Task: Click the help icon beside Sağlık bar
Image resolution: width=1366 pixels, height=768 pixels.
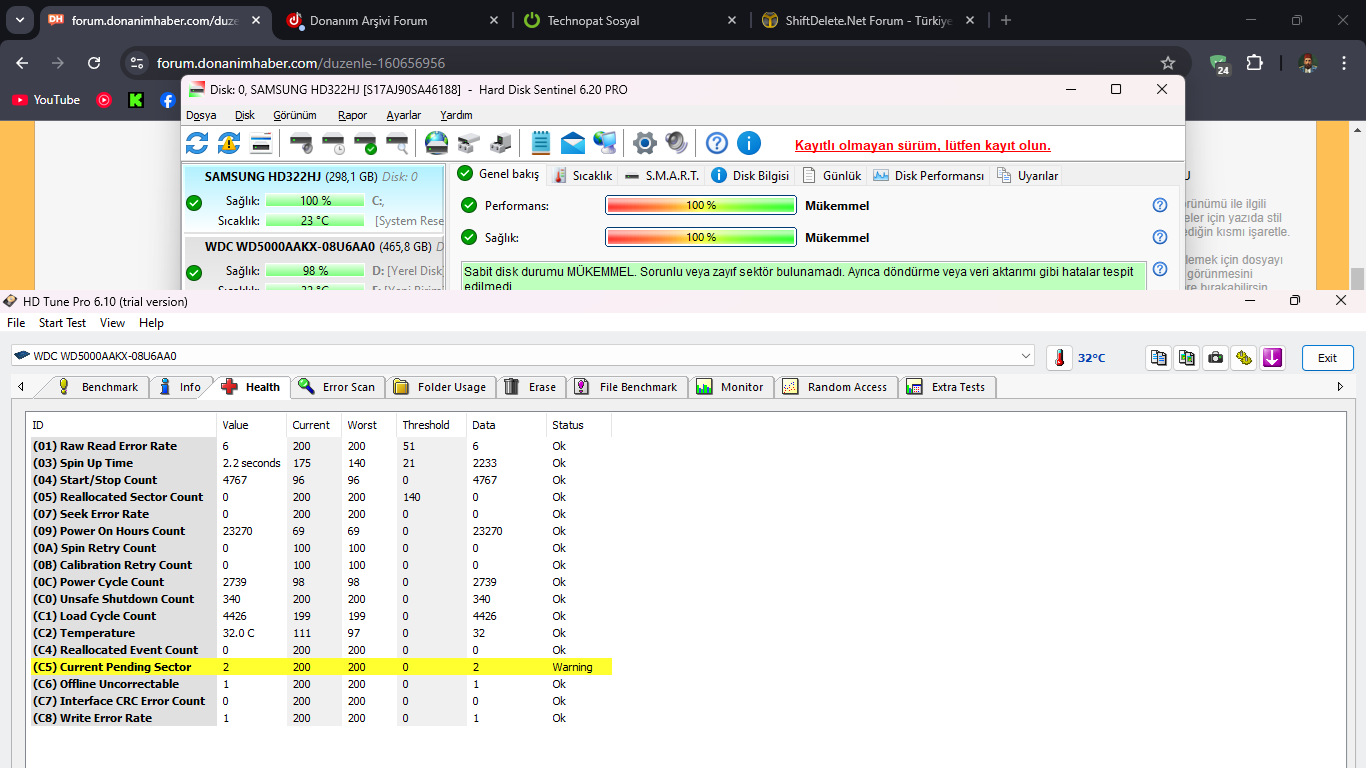Action: pos(1160,237)
